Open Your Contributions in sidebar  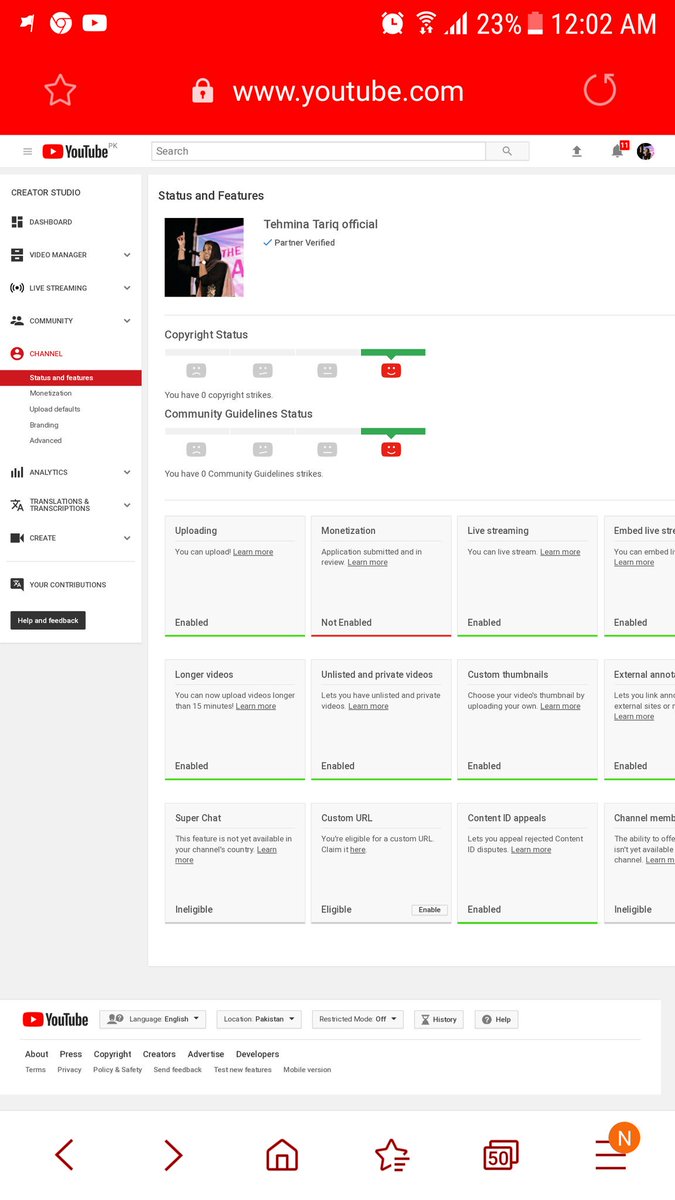[x=70, y=585]
